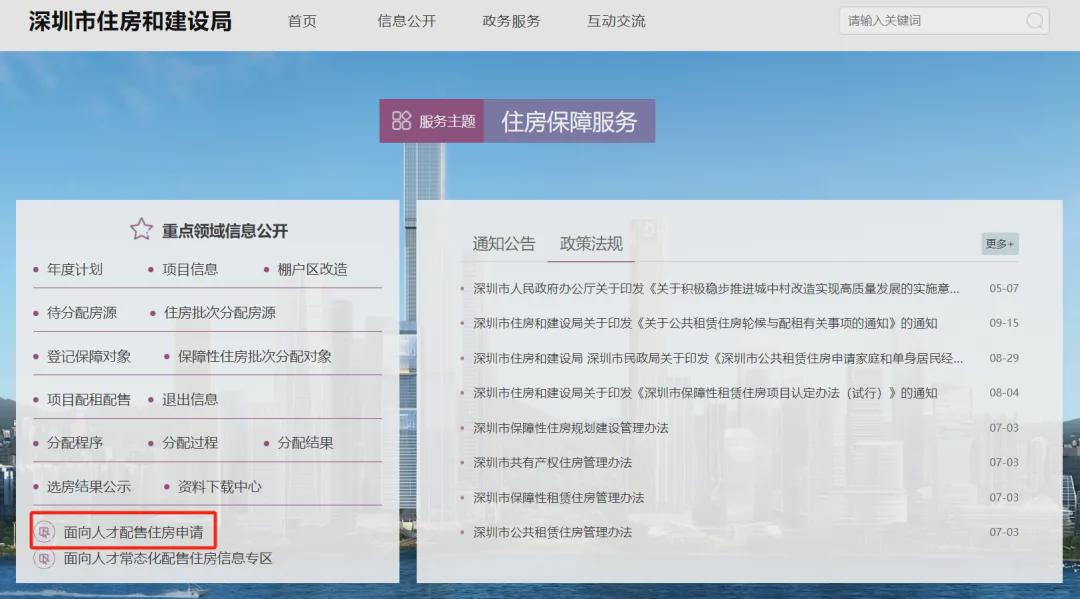Click the 服务主题 label

click(x=447, y=121)
